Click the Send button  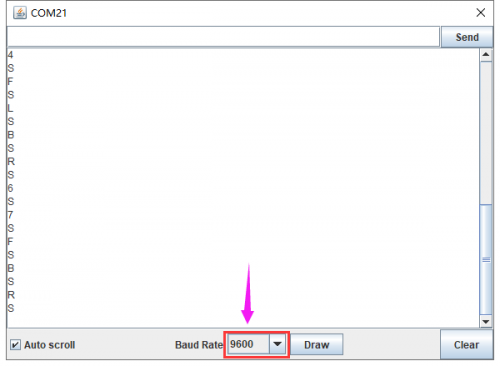(467, 37)
